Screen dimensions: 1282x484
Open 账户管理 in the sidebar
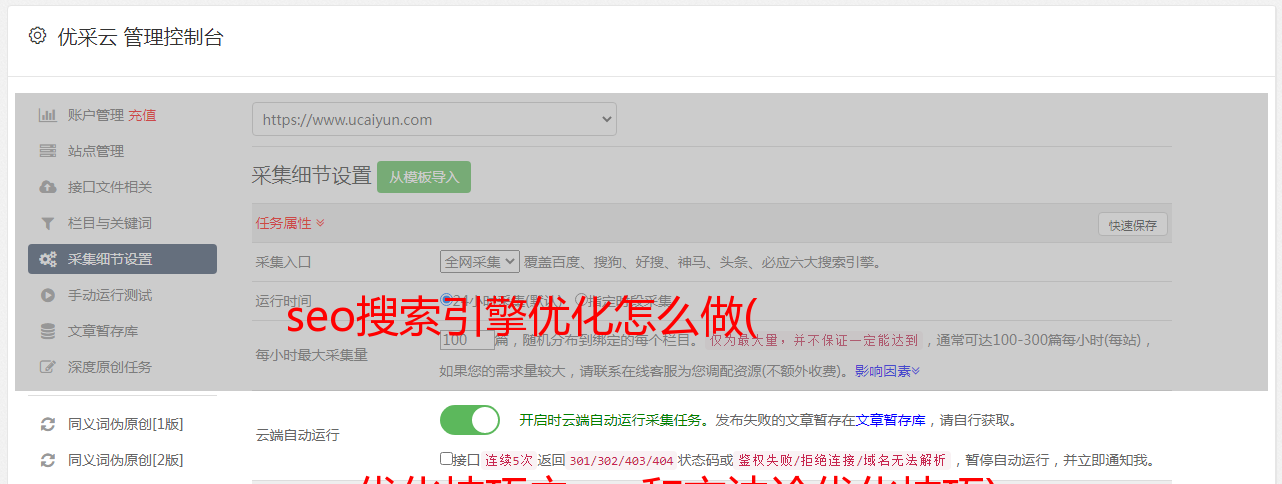tap(96, 115)
